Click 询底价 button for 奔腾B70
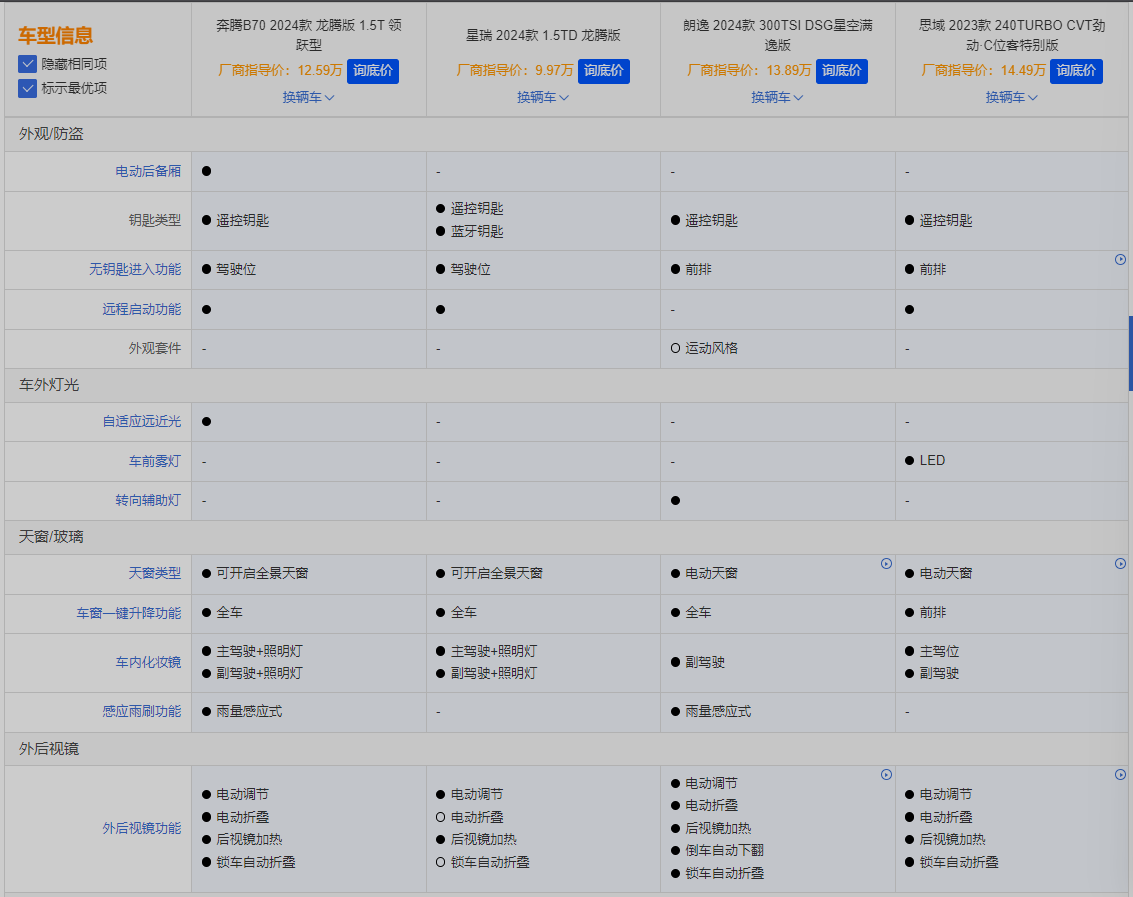The width and height of the screenshot is (1133, 897). (x=373, y=71)
